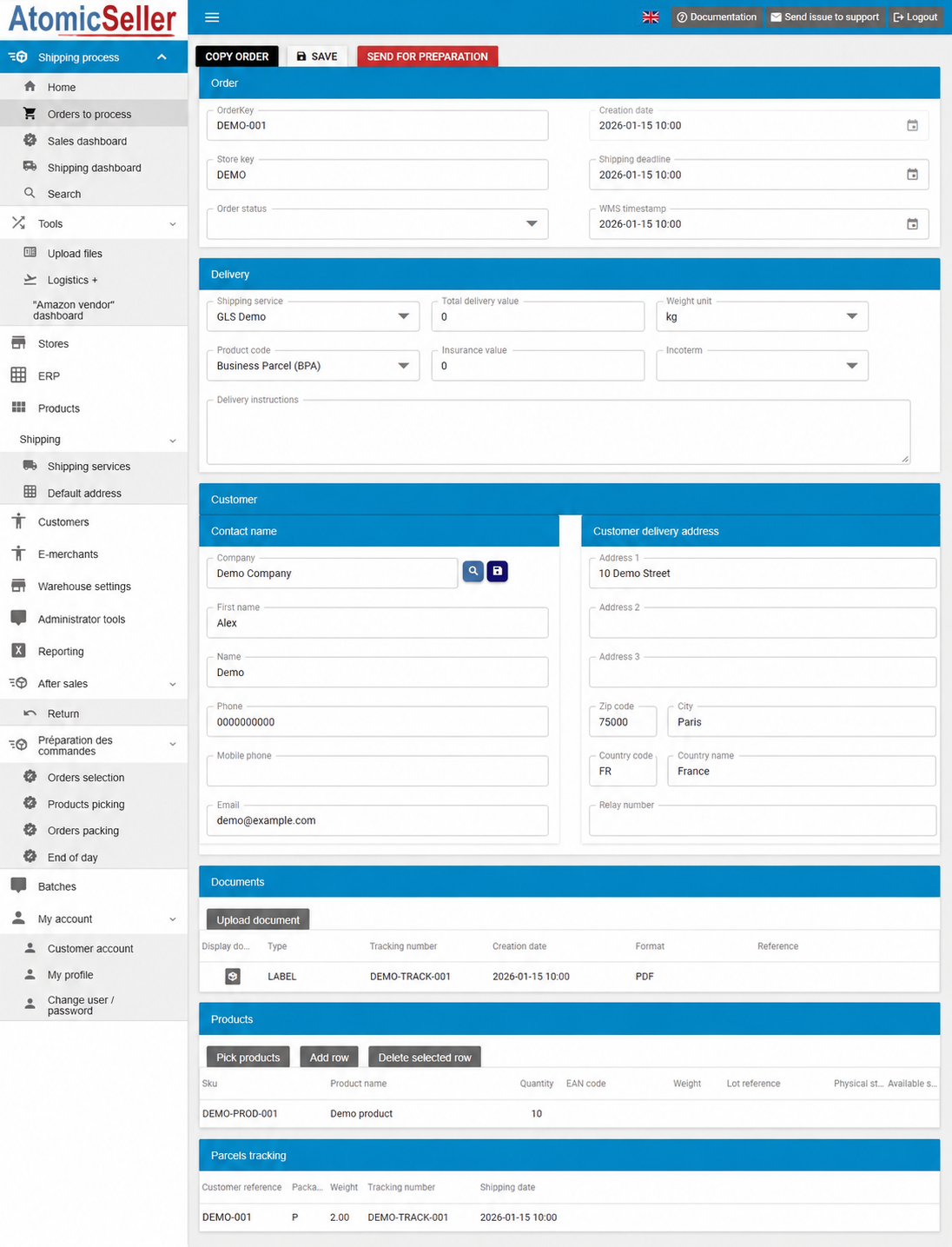Screen dimensions: 952x1247
Task: Click the DEMO-TRACK-001 document tracking number
Action: tap(410, 977)
